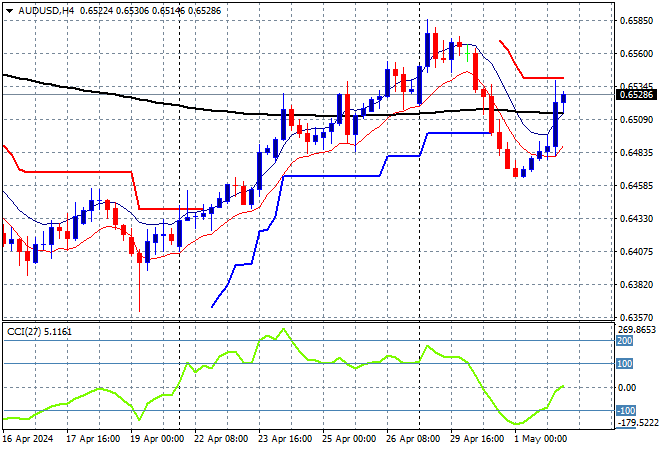Click the -179.5222 CCI minimum value
The height and width of the screenshot is (450, 660).
point(637,422)
